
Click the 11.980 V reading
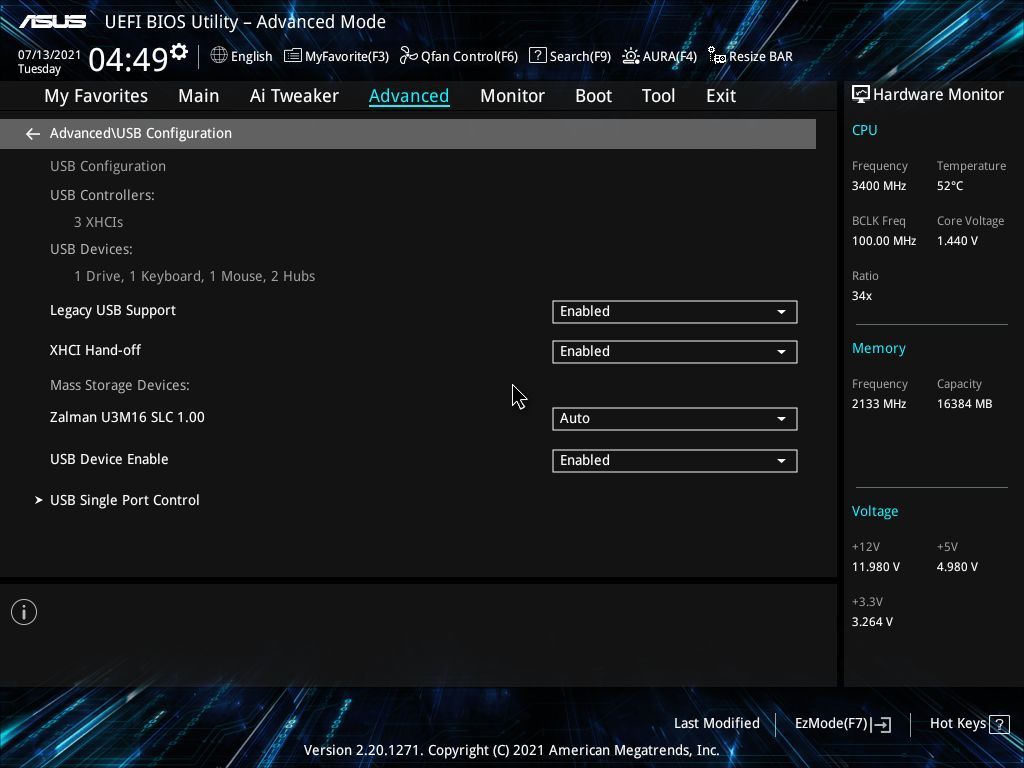[876, 567]
